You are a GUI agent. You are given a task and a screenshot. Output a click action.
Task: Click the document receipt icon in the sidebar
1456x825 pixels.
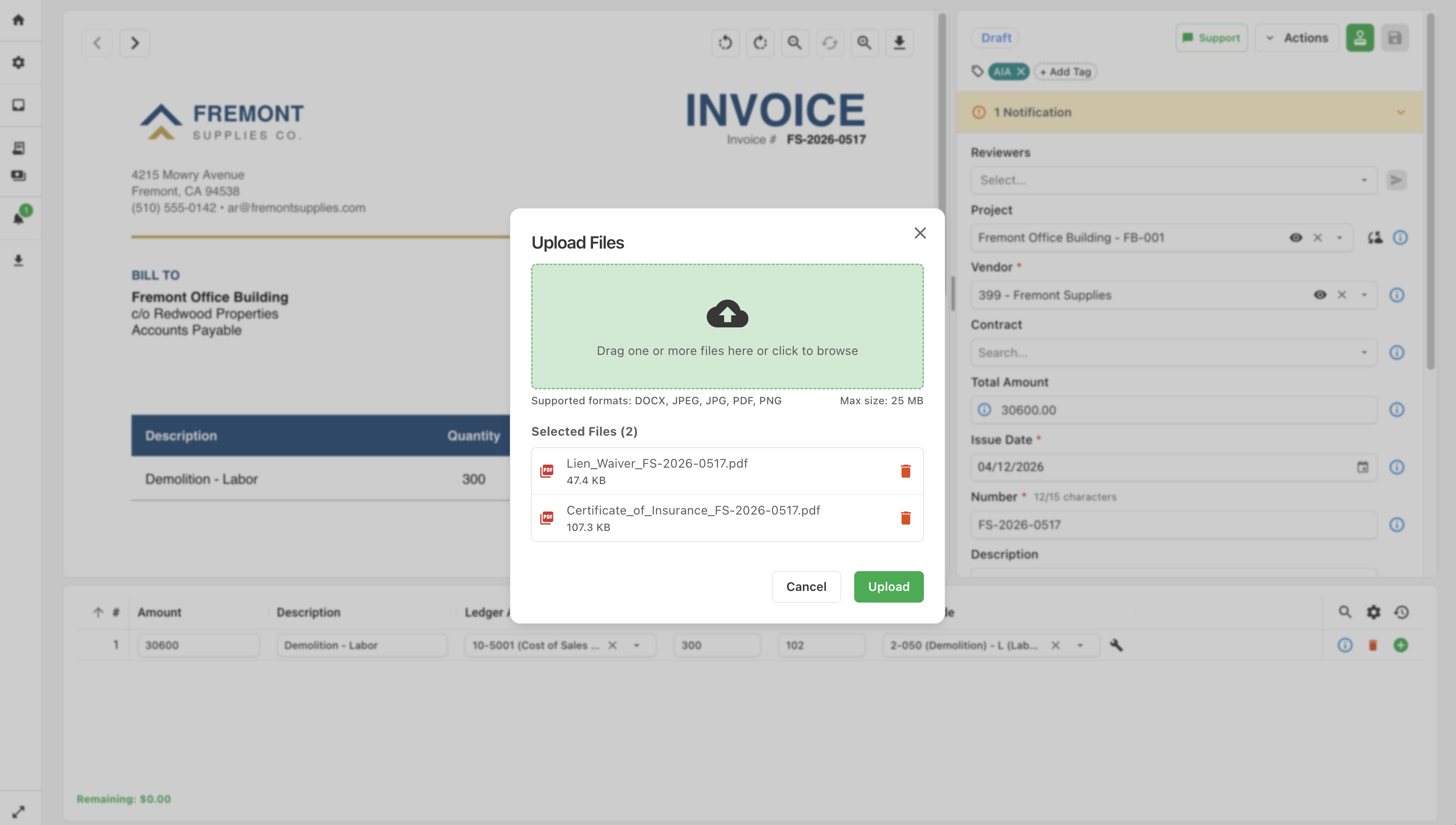(x=19, y=148)
